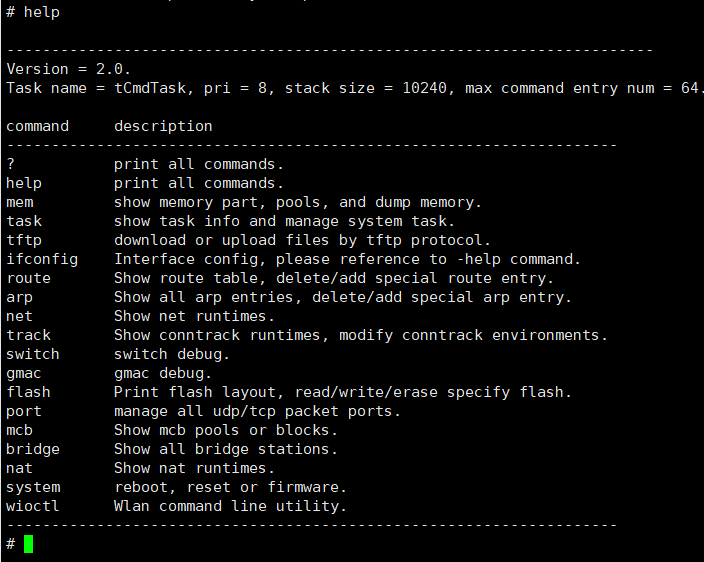Viewport: 704px width, 562px height.
Task: Click the 'nat' command name
Action: click(x=20, y=468)
